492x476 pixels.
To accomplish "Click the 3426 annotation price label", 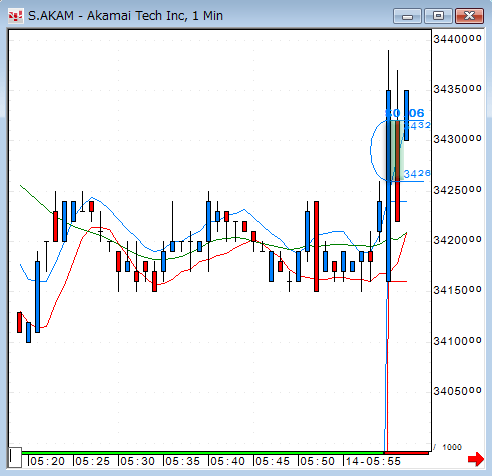I will (x=417, y=174).
